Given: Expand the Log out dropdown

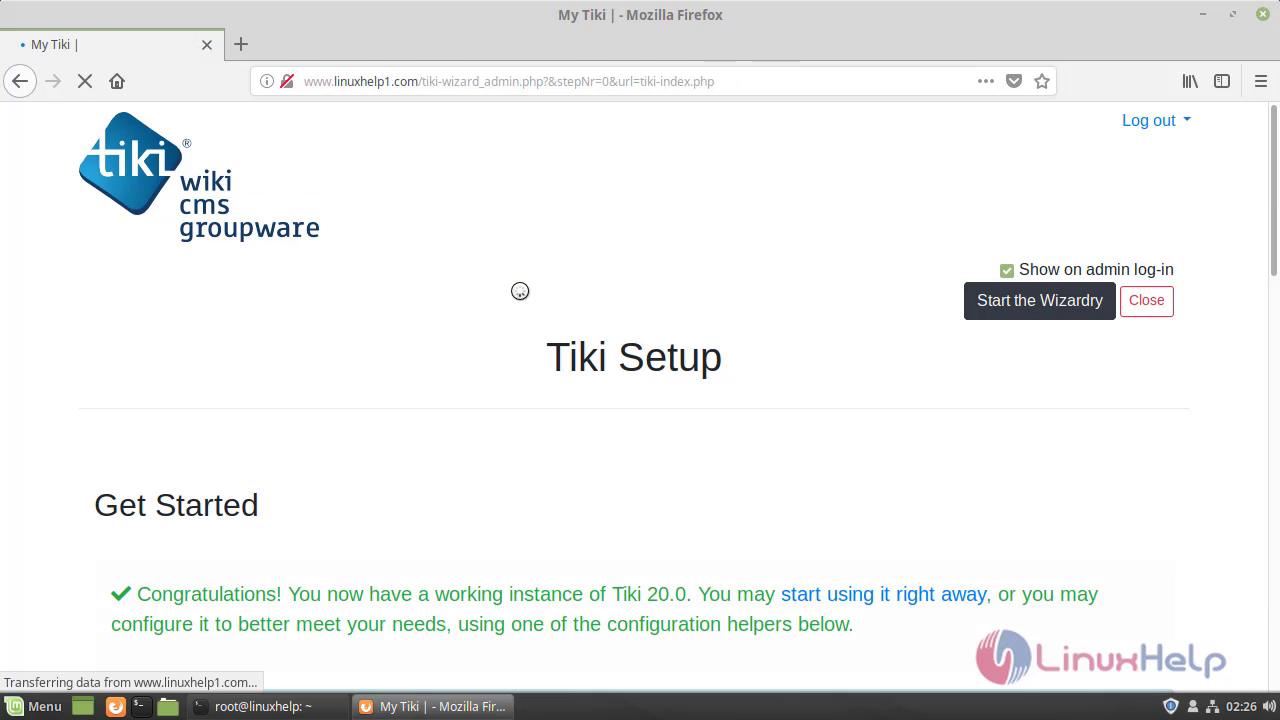Looking at the screenshot, I should 1156,120.
